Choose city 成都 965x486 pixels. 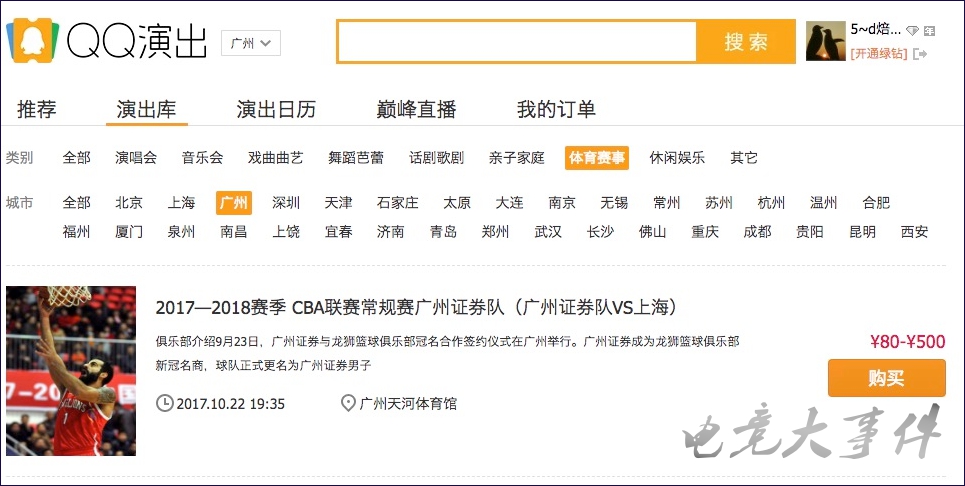(758, 232)
